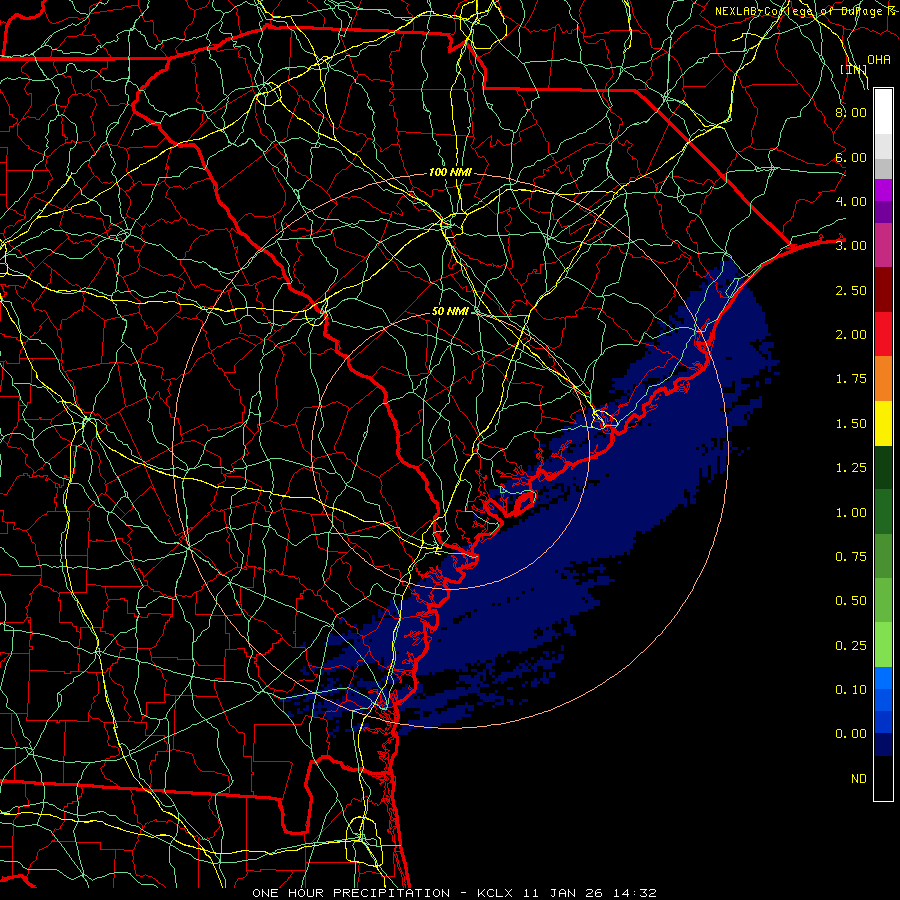Click the 1.75 scale label
900x900 pixels.
[x=851, y=379]
